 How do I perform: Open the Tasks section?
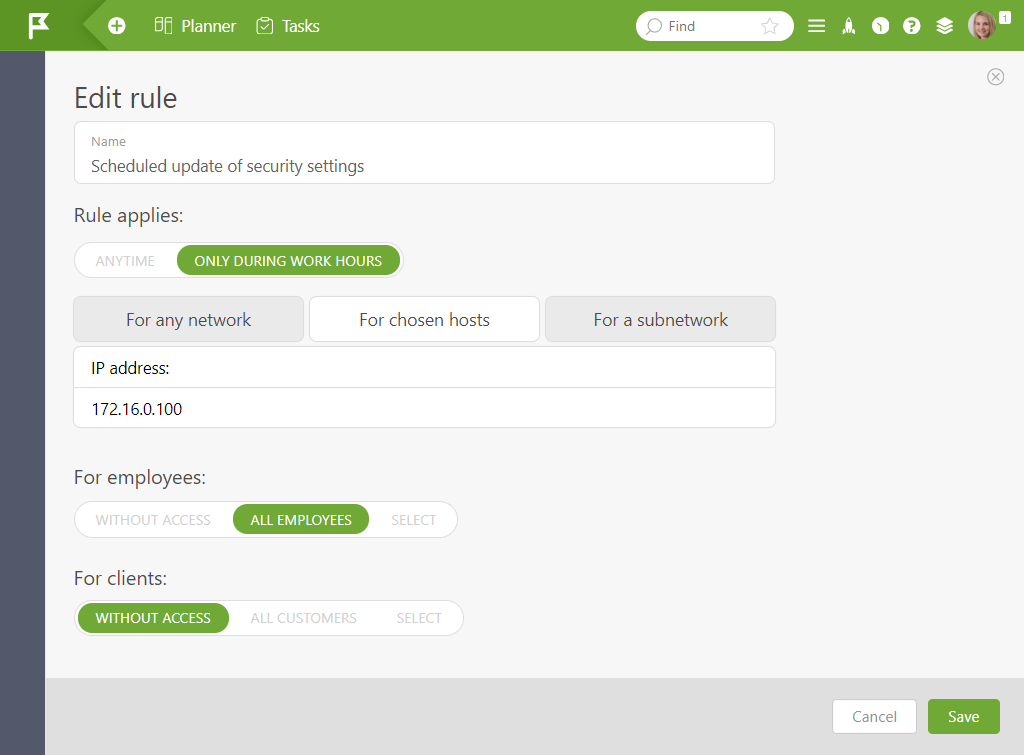click(288, 26)
